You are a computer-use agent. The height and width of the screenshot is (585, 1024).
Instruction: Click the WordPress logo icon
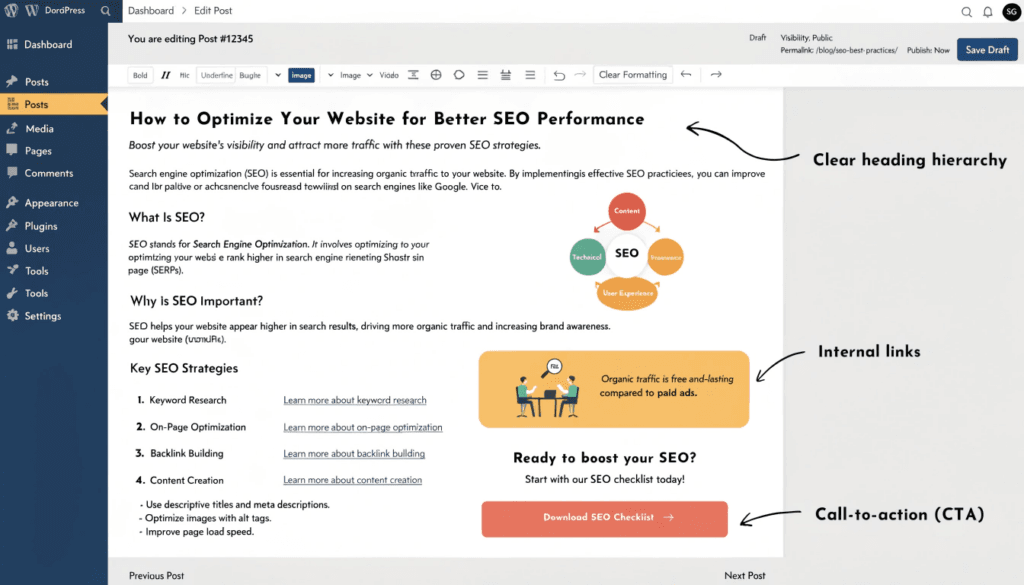pos(11,10)
